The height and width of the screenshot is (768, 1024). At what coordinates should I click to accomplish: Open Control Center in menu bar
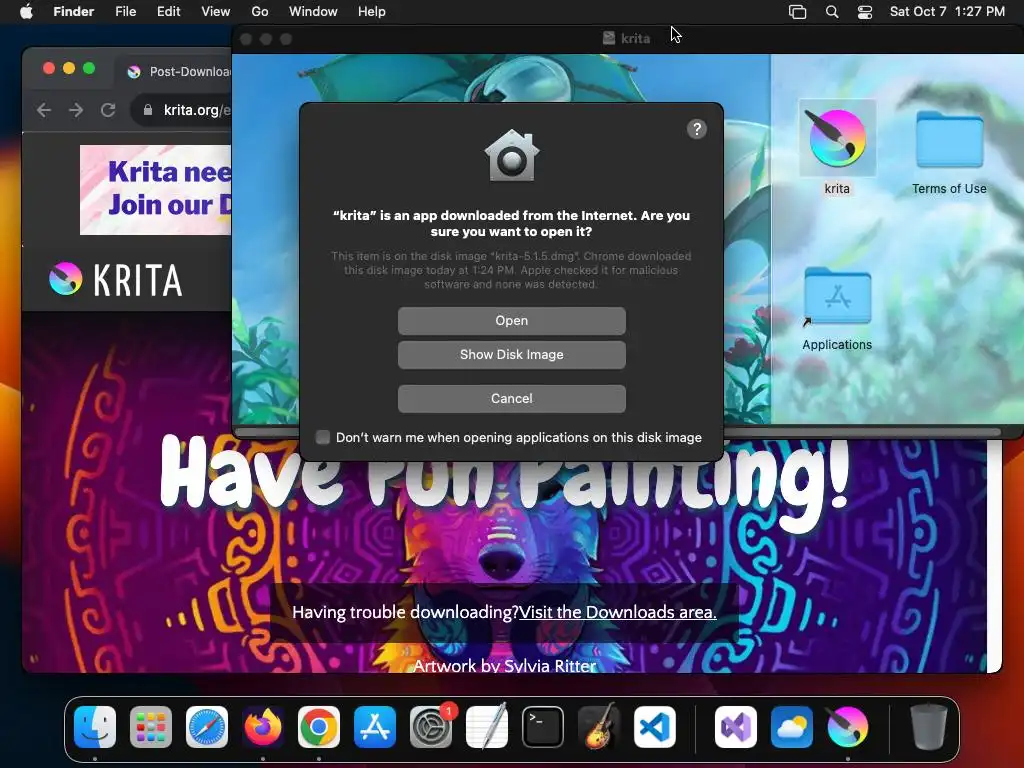pos(865,12)
